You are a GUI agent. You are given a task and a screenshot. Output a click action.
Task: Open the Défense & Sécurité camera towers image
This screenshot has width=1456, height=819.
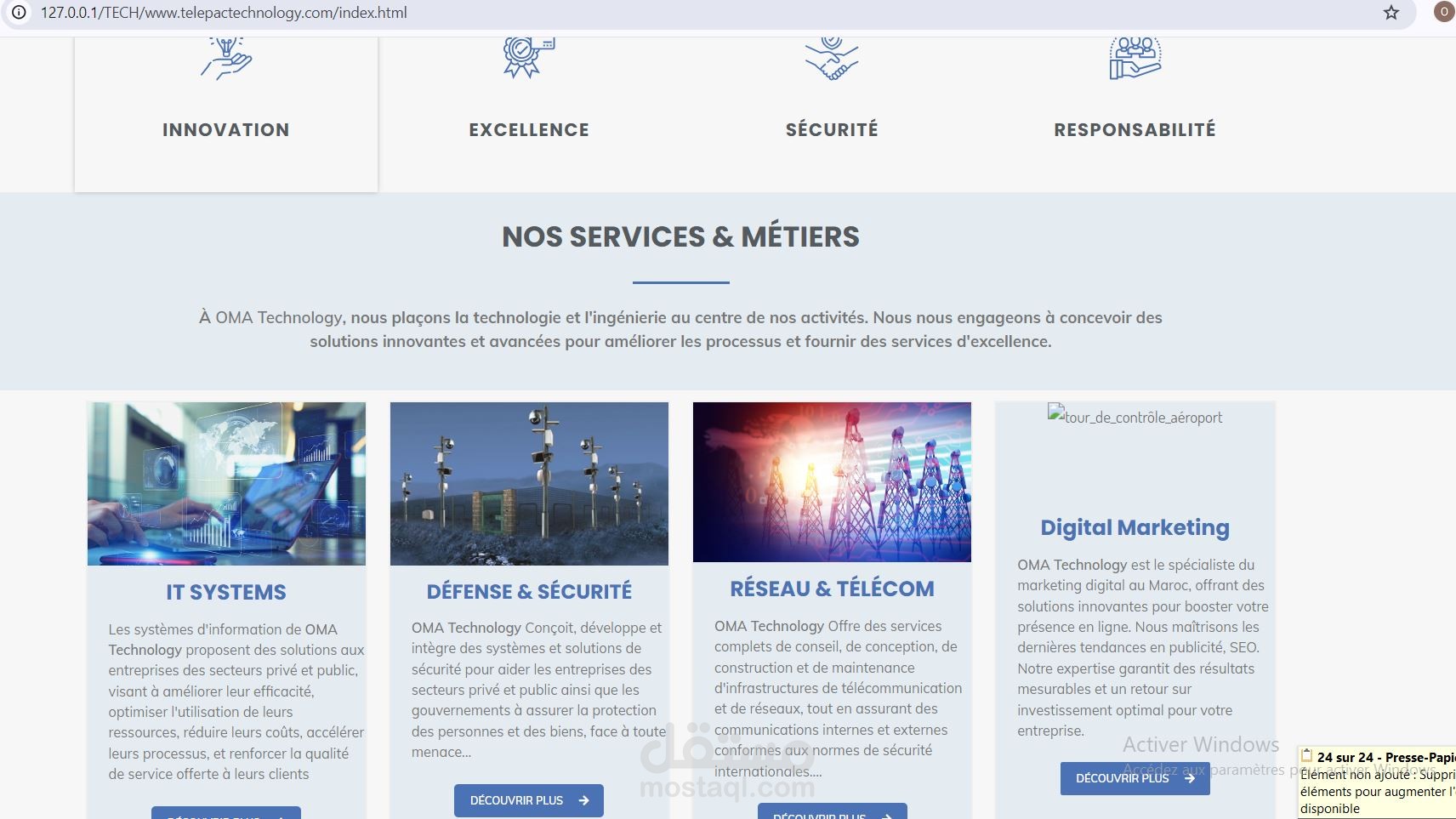click(529, 484)
